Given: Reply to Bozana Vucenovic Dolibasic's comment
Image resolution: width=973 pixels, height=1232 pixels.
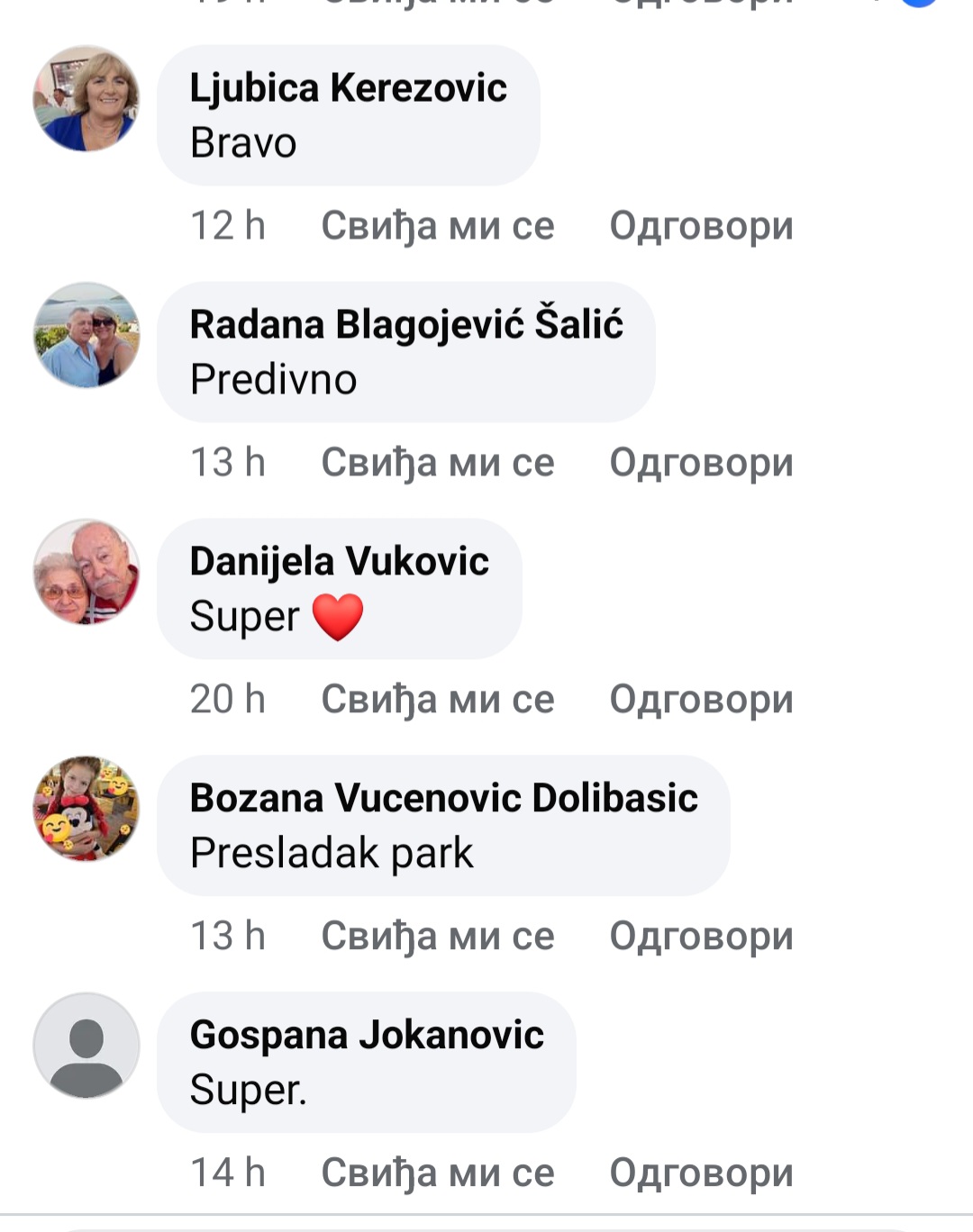Looking at the screenshot, I should click(x=701, y=937).
